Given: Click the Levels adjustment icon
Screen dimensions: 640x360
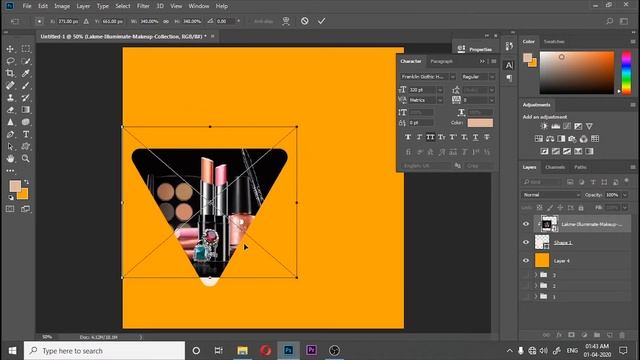Looking at the screenshot, I should point(556,127).
